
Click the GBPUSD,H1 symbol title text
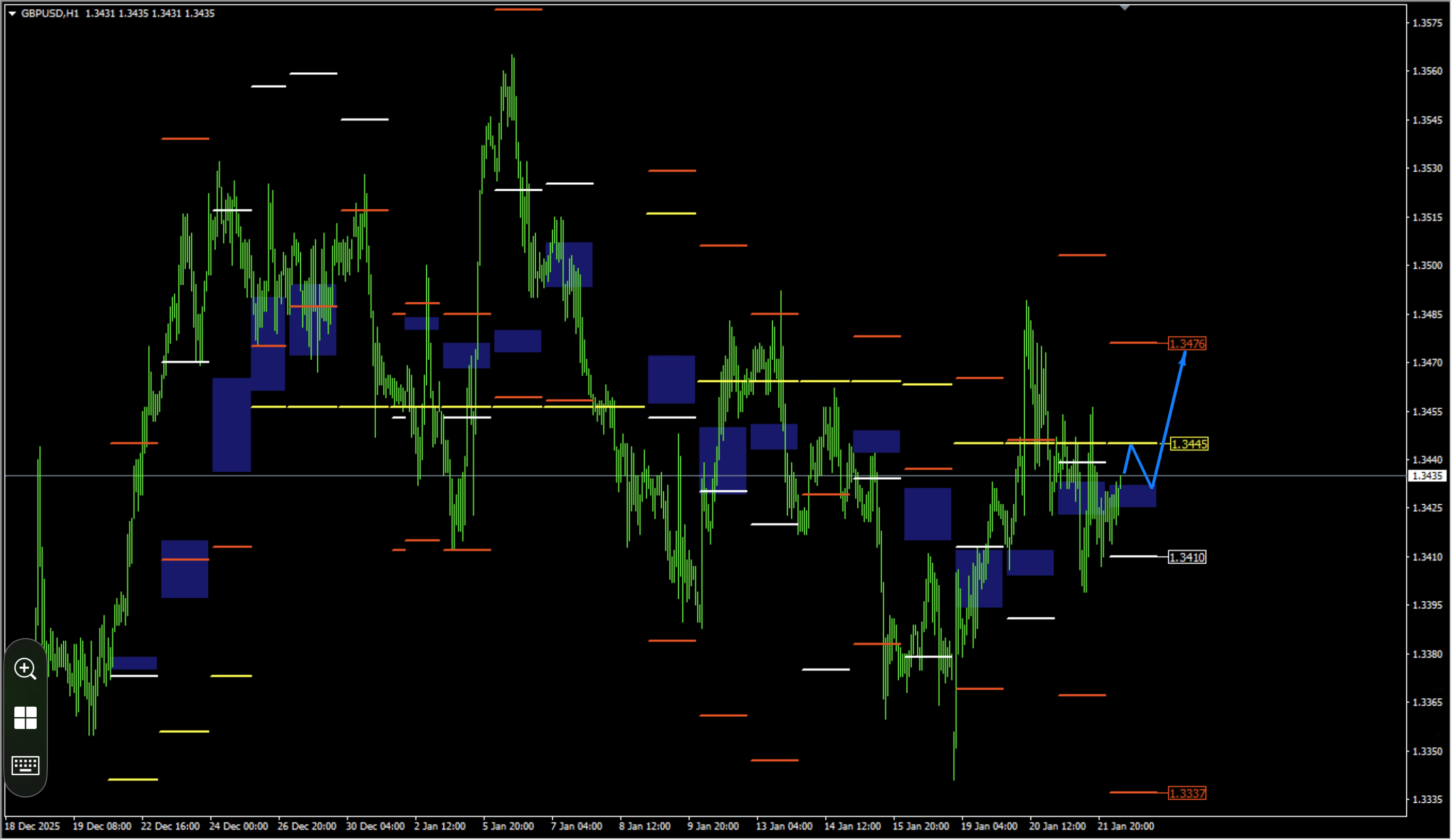point(50,13)
